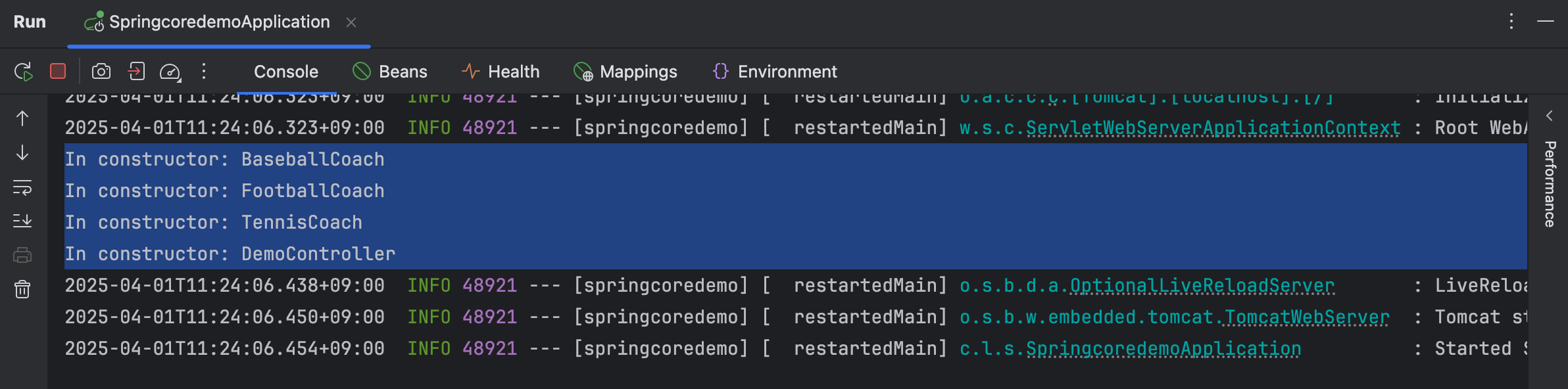This screenshot has height=389, width=1568.
Task: Follow the TomcatWebServer class link
Action: click(x=1306, y=317)
